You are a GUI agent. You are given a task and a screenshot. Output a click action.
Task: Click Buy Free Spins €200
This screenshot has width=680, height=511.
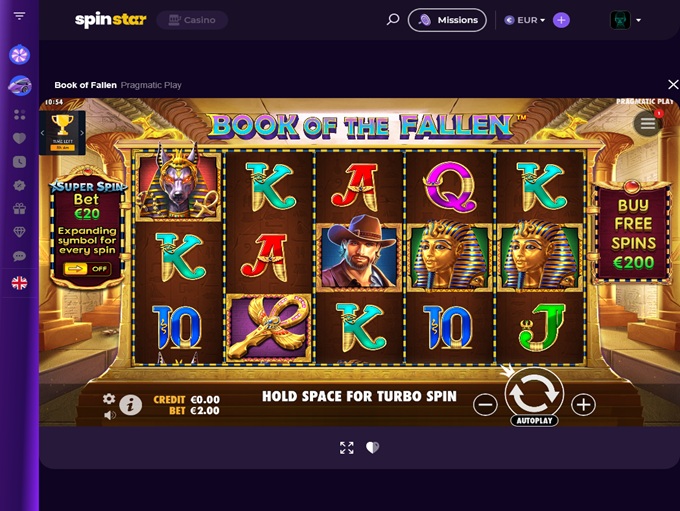[633, 233]
